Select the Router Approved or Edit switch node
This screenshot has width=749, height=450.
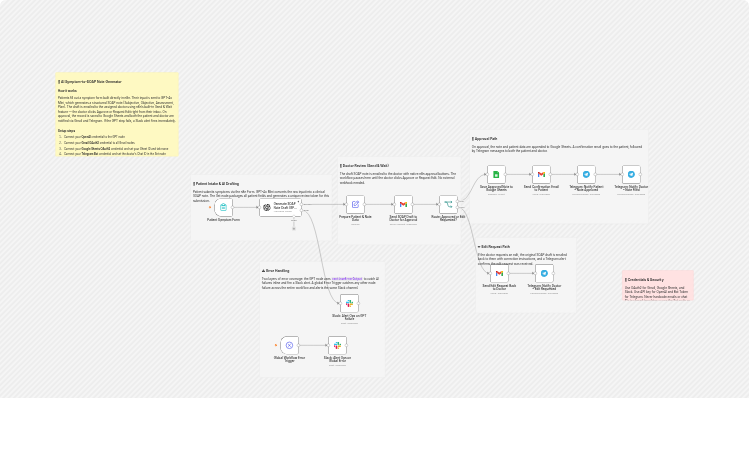coord(448,204)
